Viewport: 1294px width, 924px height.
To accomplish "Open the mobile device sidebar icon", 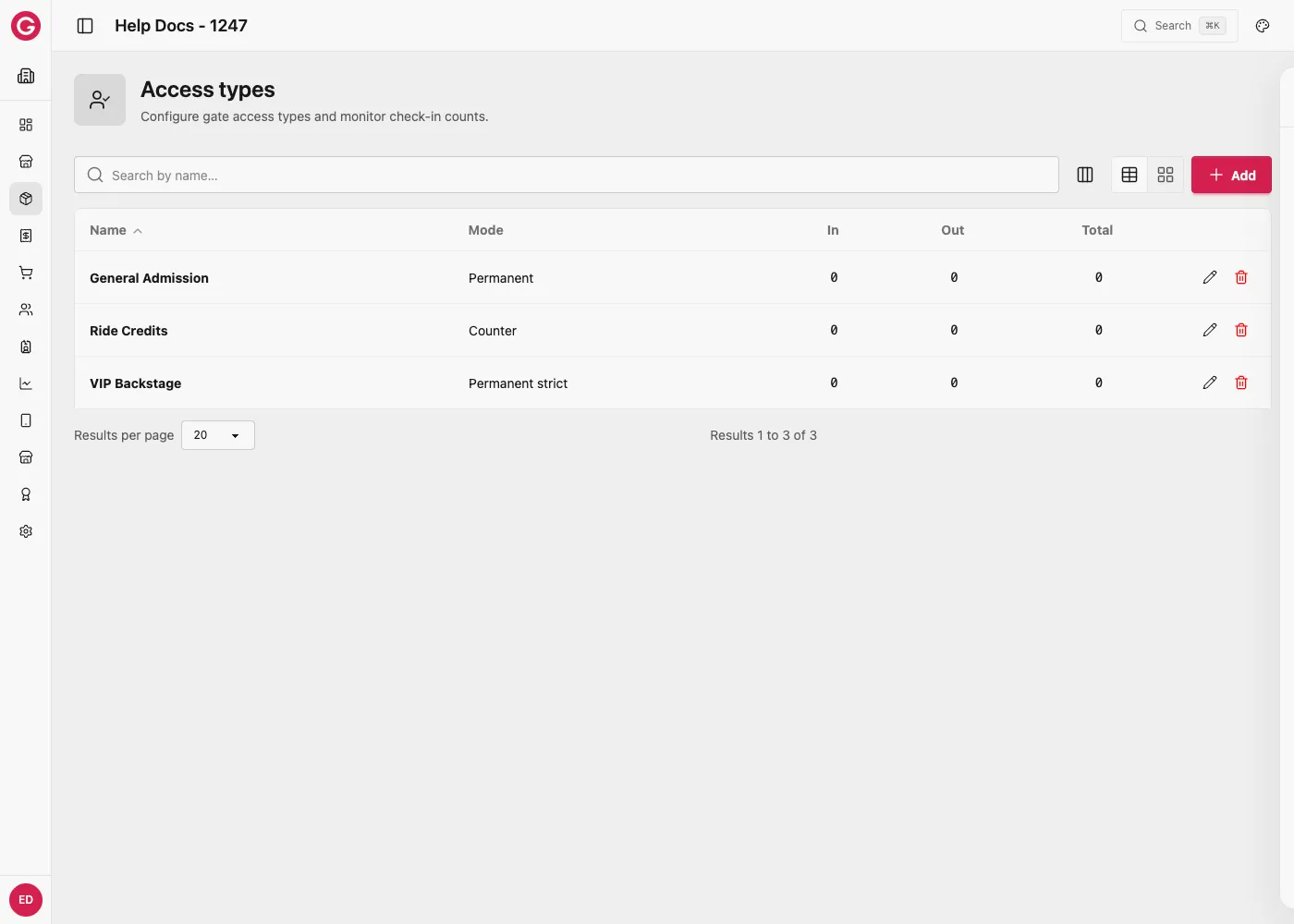I will click(x=26, y=420).
